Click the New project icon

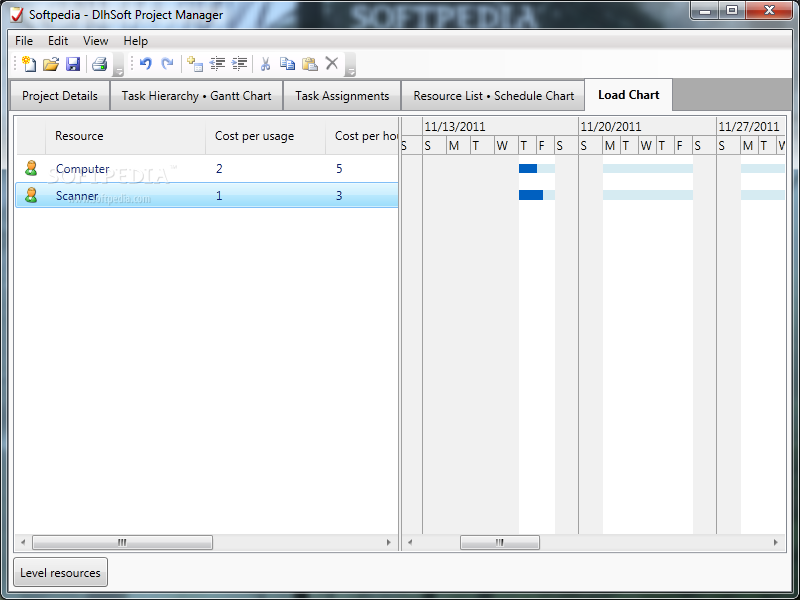click(x=29, y=64)
